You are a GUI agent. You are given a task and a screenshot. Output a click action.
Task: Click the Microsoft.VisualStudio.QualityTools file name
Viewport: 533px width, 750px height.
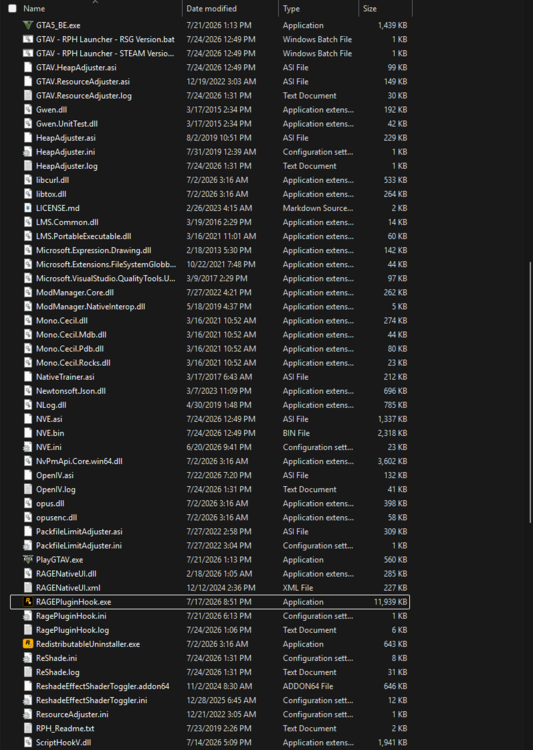pyautogui.click(x=106, y=278)
